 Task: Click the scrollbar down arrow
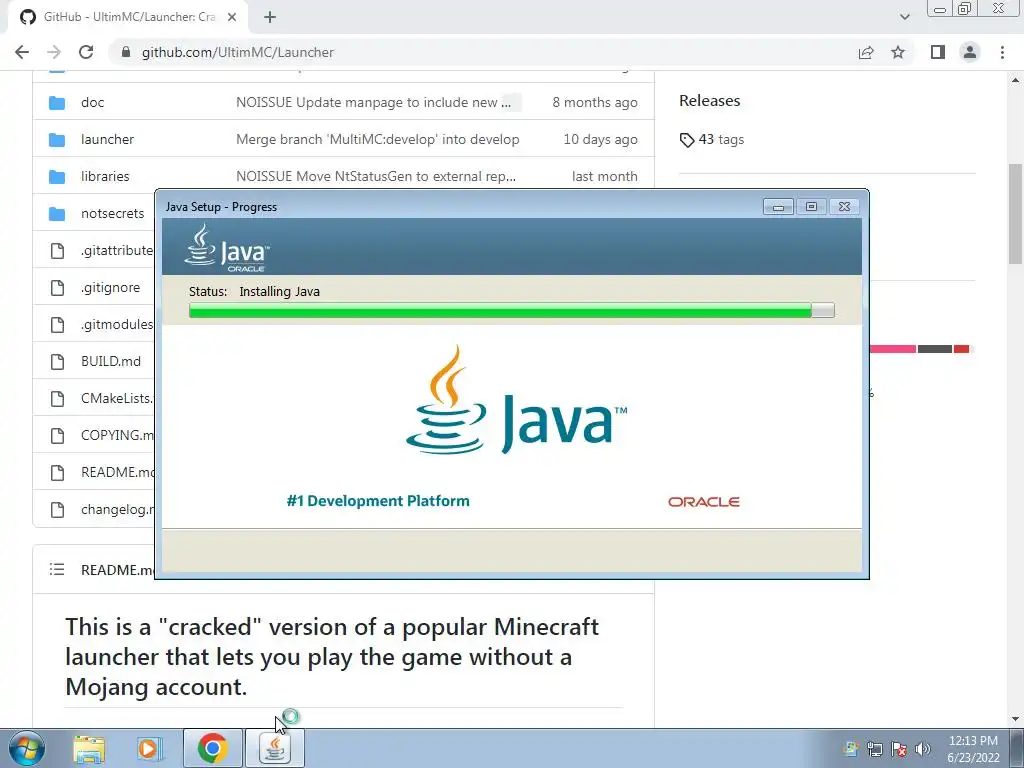(1015, 719)
